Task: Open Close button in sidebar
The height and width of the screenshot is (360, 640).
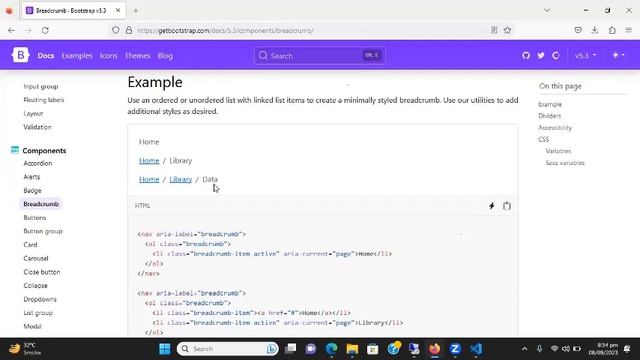Action: tap(42, 272)
